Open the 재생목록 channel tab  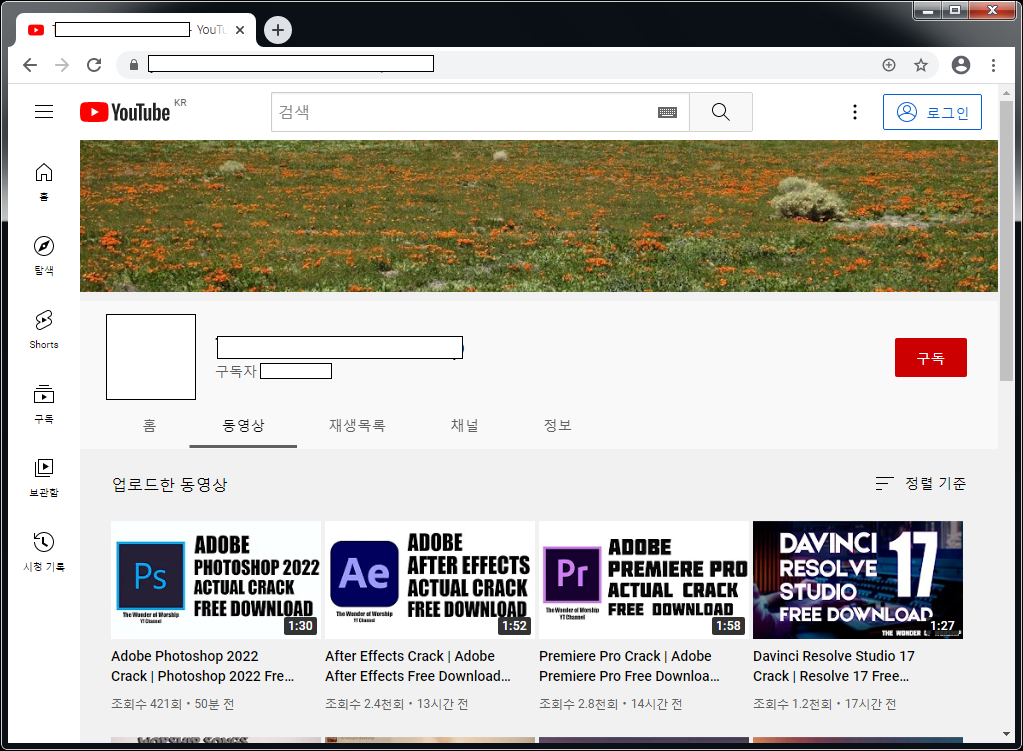pos(357,425)
